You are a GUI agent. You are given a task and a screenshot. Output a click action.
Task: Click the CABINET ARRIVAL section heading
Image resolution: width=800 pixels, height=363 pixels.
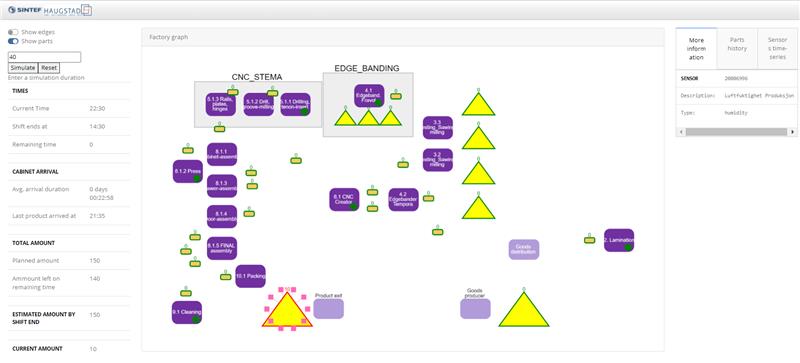[35, 172]
